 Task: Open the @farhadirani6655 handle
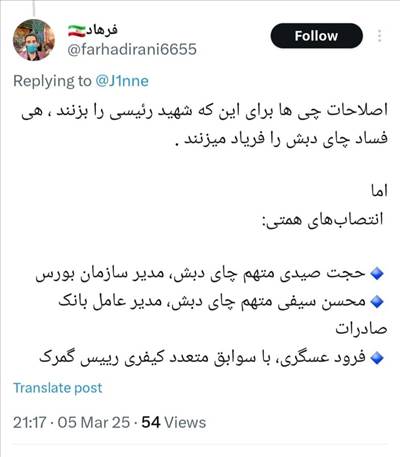[132, 50]
